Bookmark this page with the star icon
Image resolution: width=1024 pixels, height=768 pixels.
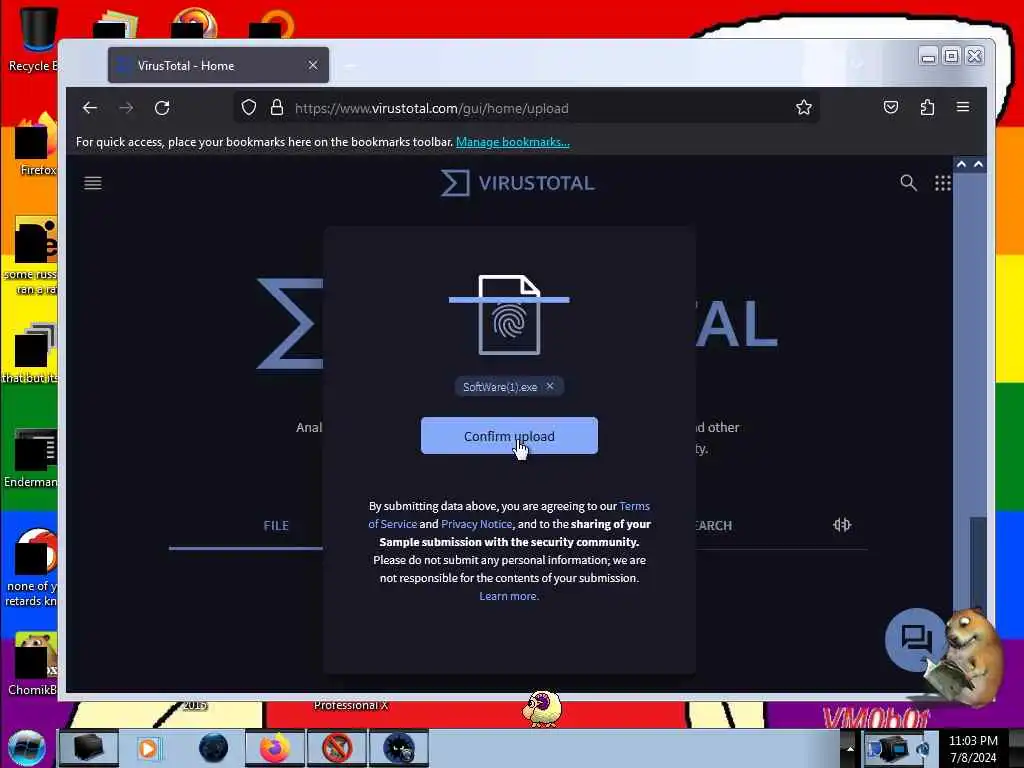point(804,108)
